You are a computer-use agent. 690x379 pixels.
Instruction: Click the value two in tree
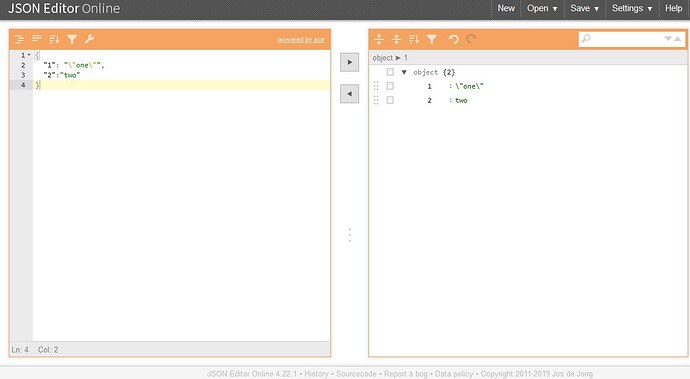(x=461, y=100)
